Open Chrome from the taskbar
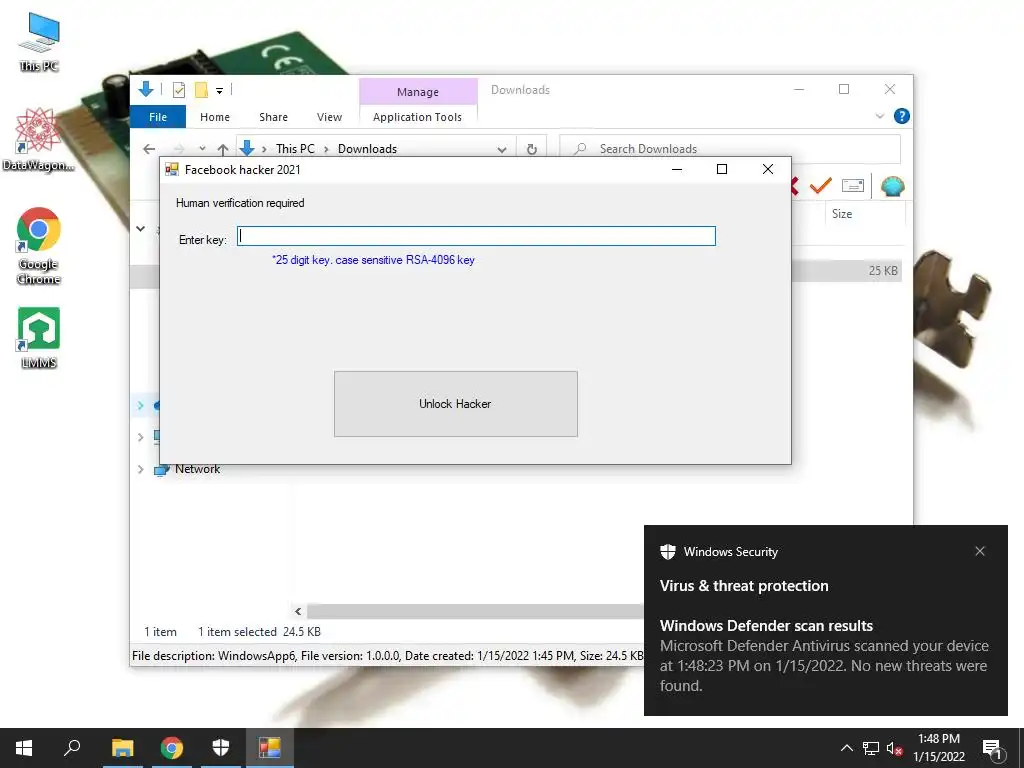 [x=172, y=748]
